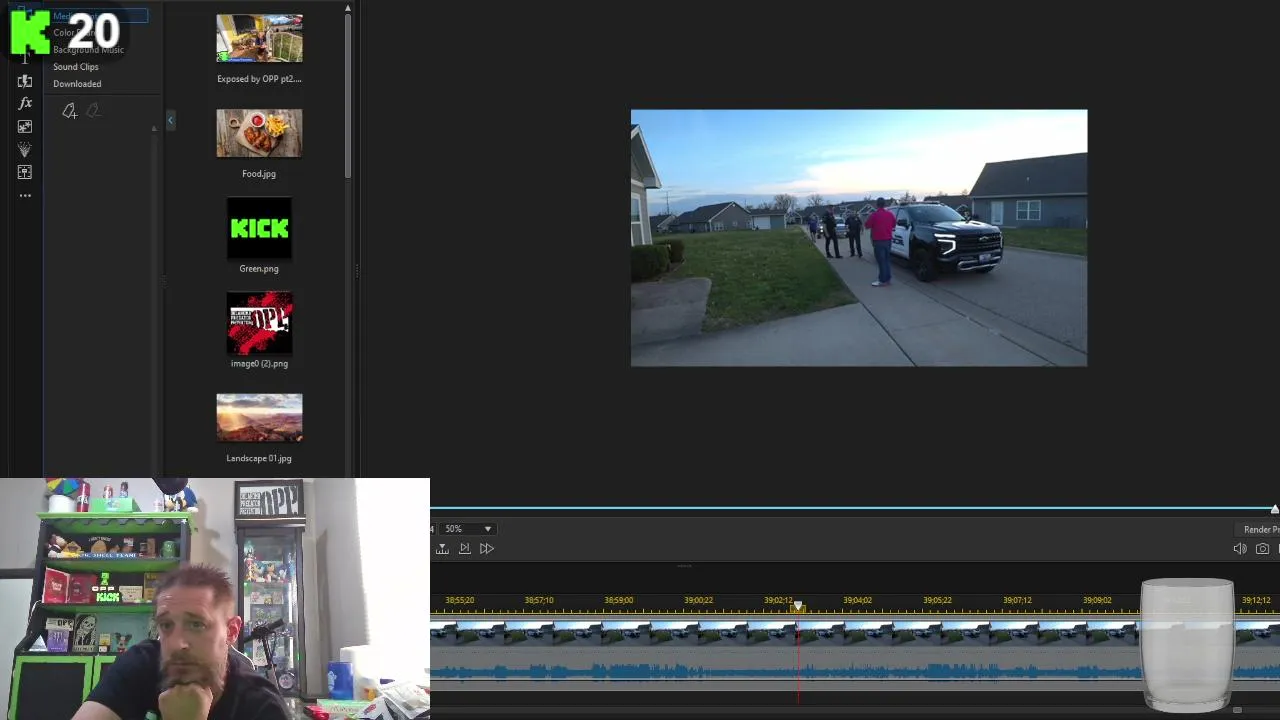Click the preview window video frame
The image size is (1280, 720).
click(x=859, y=238)
